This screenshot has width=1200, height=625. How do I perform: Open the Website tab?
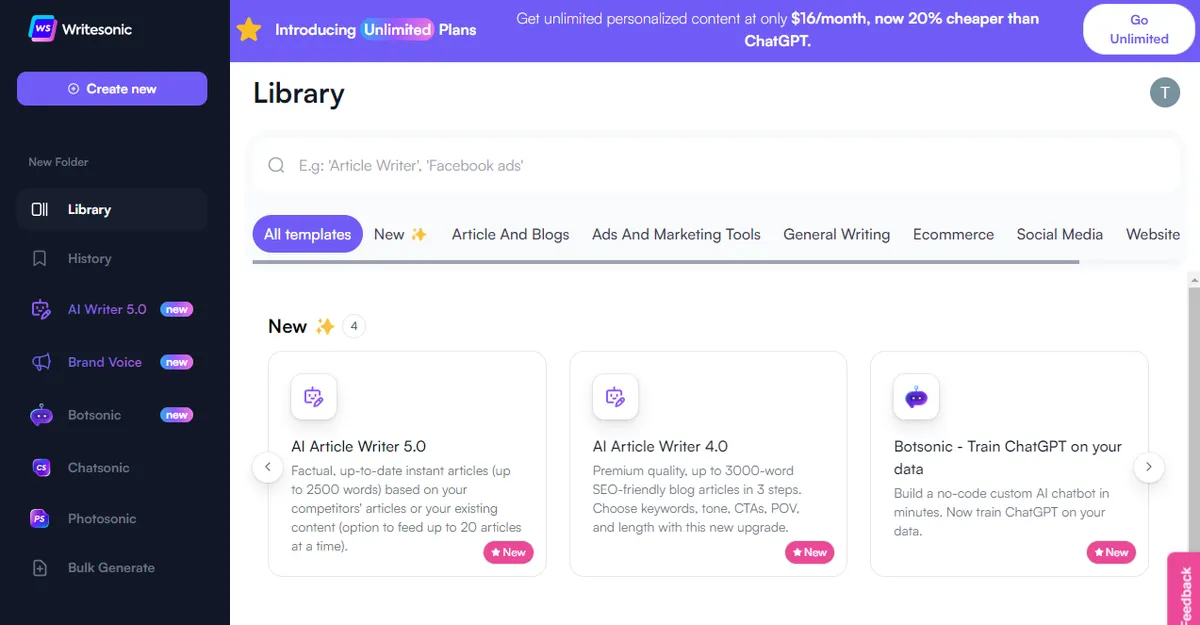click(x=1153, y=234)
